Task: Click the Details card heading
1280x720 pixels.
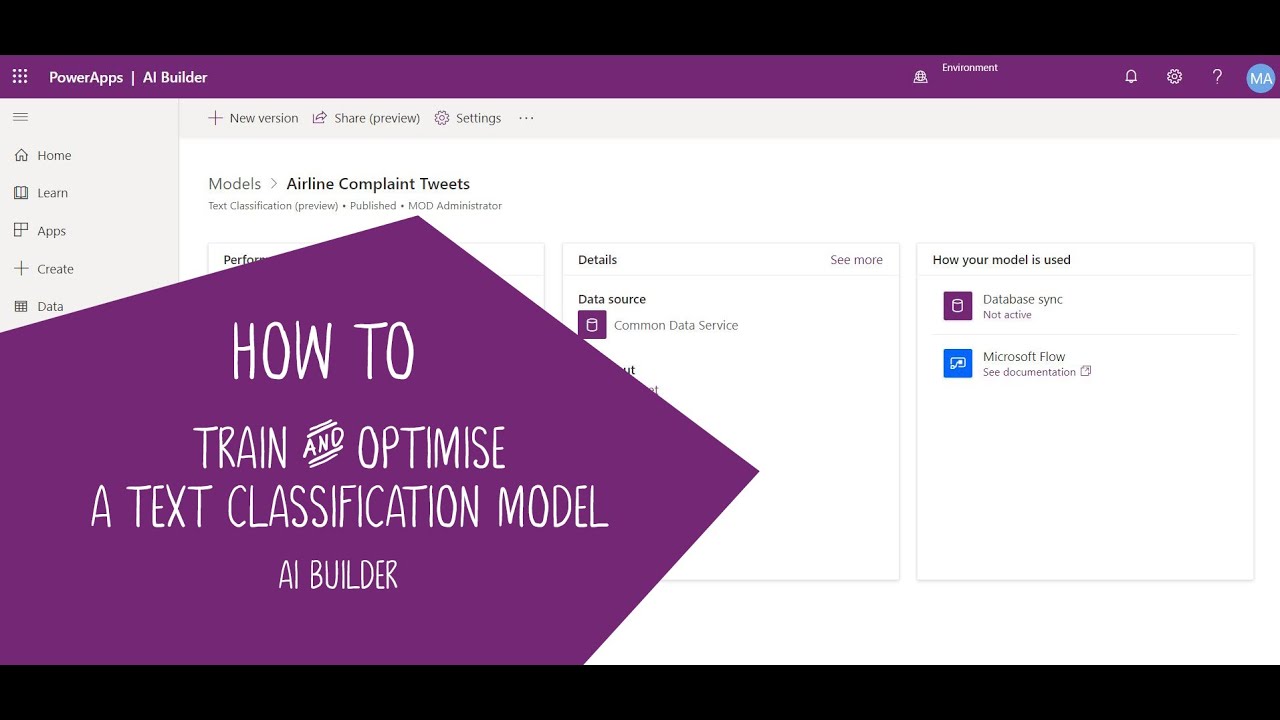Action: point(597,260)
